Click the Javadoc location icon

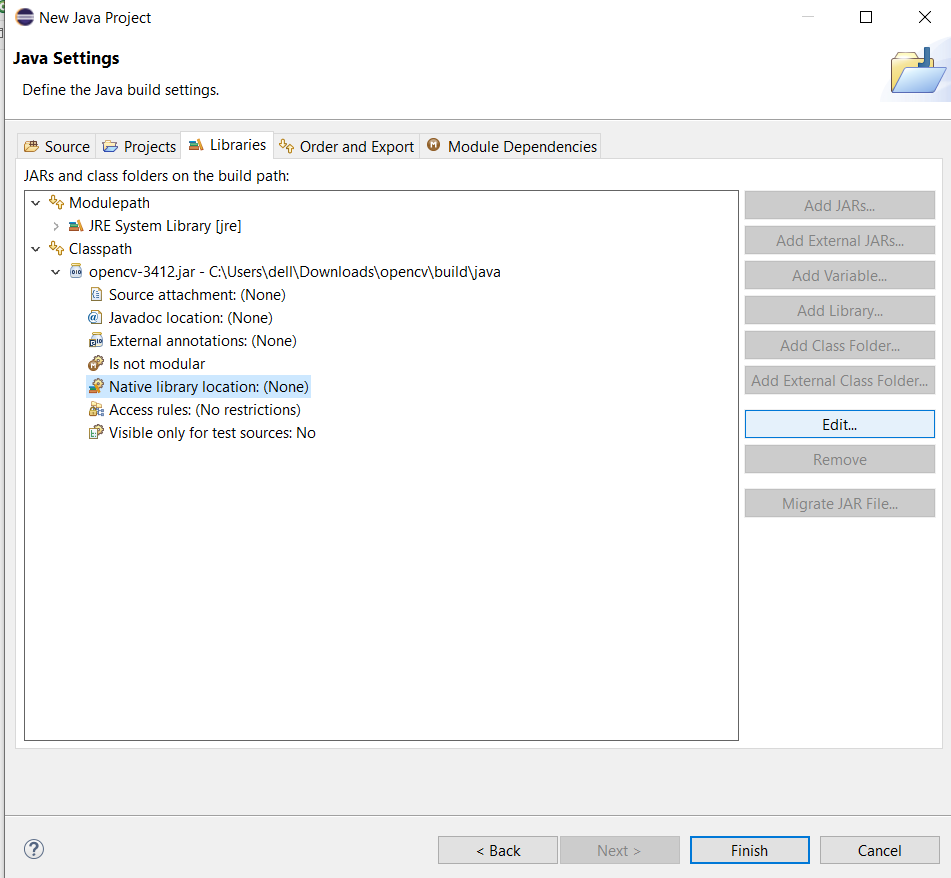click(x=96, y=318)
